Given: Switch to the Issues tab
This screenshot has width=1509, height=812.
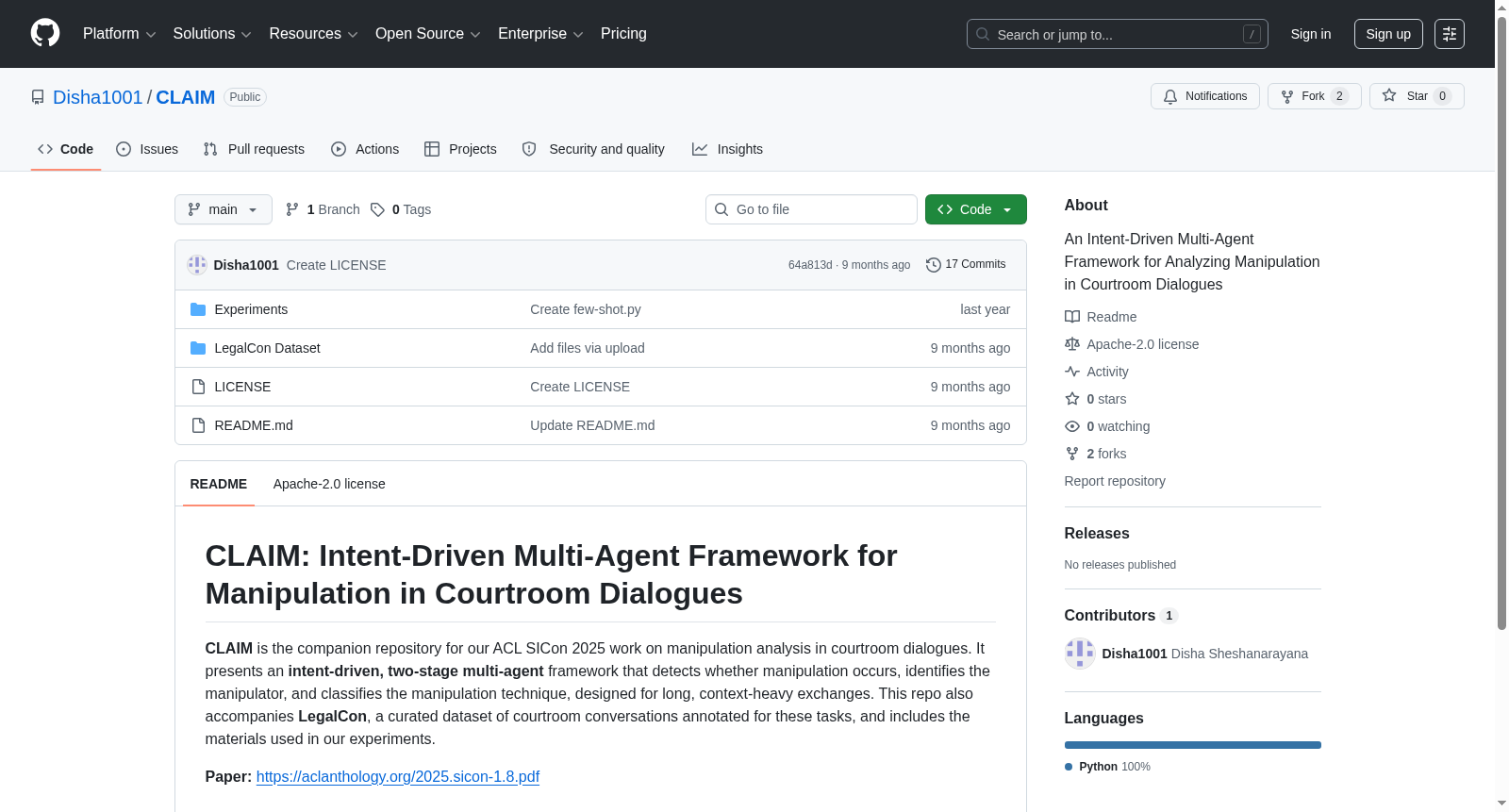Looking at the screenshot, I should click(x=147, y=149).
